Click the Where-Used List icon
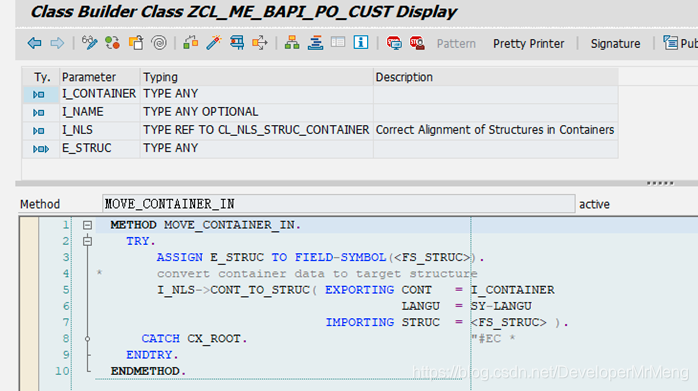The image size is (698, 391). (x=260, y=43)
